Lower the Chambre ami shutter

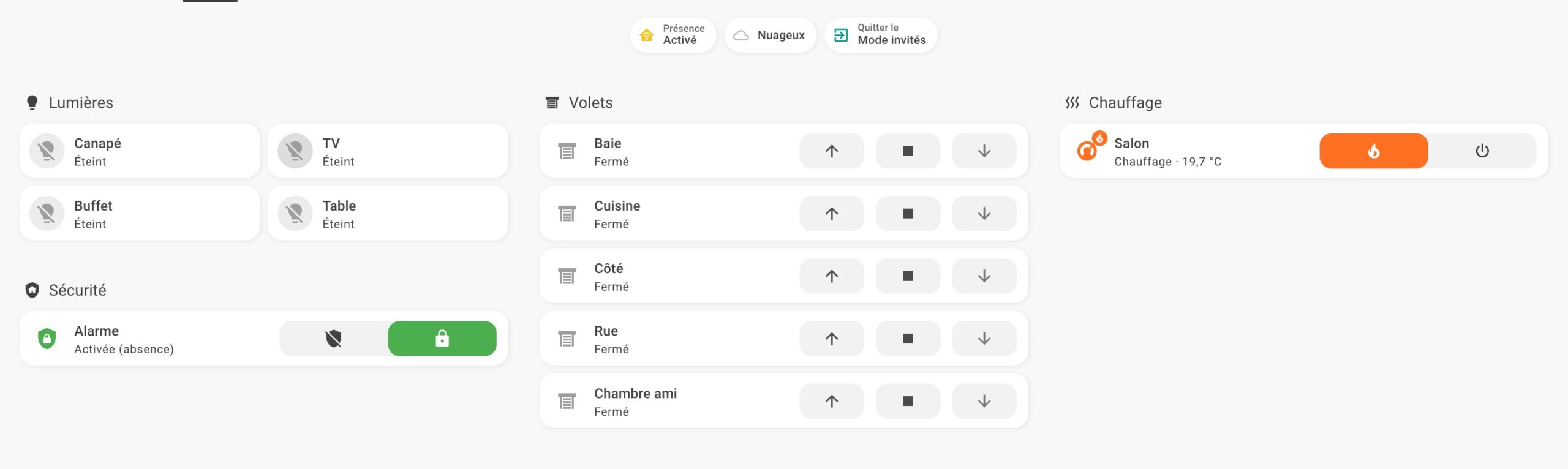tap(984, 400)
